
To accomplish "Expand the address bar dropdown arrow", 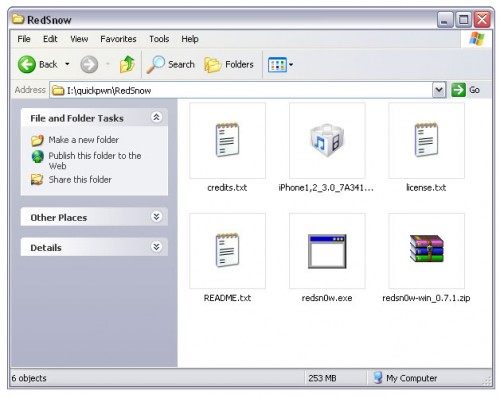I will pos(439,90).
